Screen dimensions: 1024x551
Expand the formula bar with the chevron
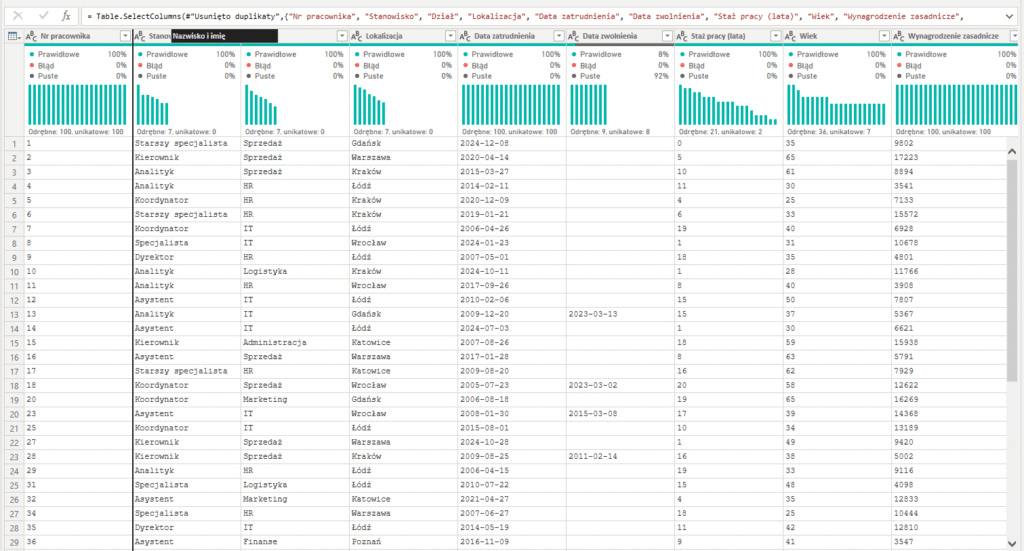1010,16
